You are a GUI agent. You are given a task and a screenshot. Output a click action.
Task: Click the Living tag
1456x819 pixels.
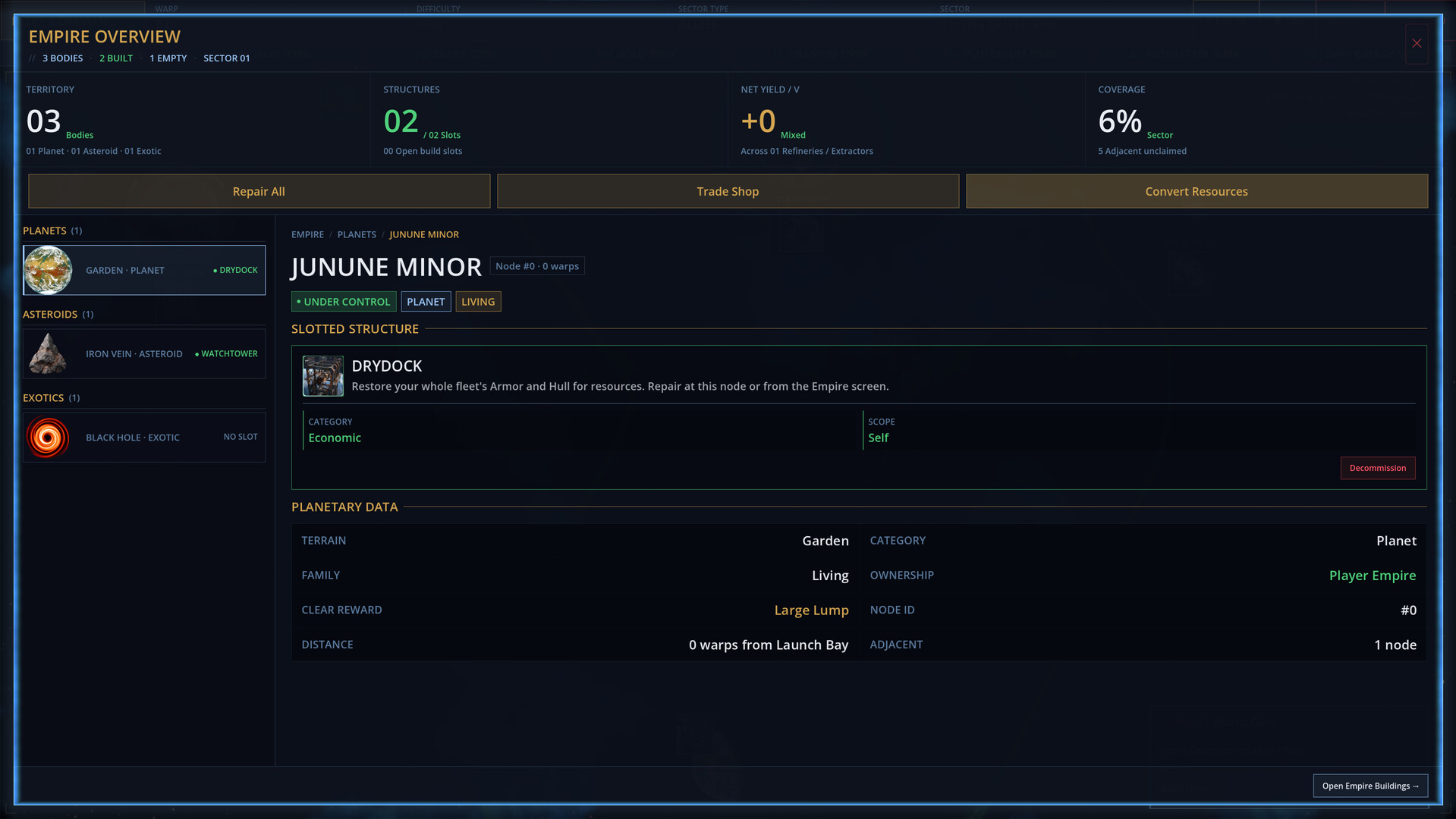(478, 302)
